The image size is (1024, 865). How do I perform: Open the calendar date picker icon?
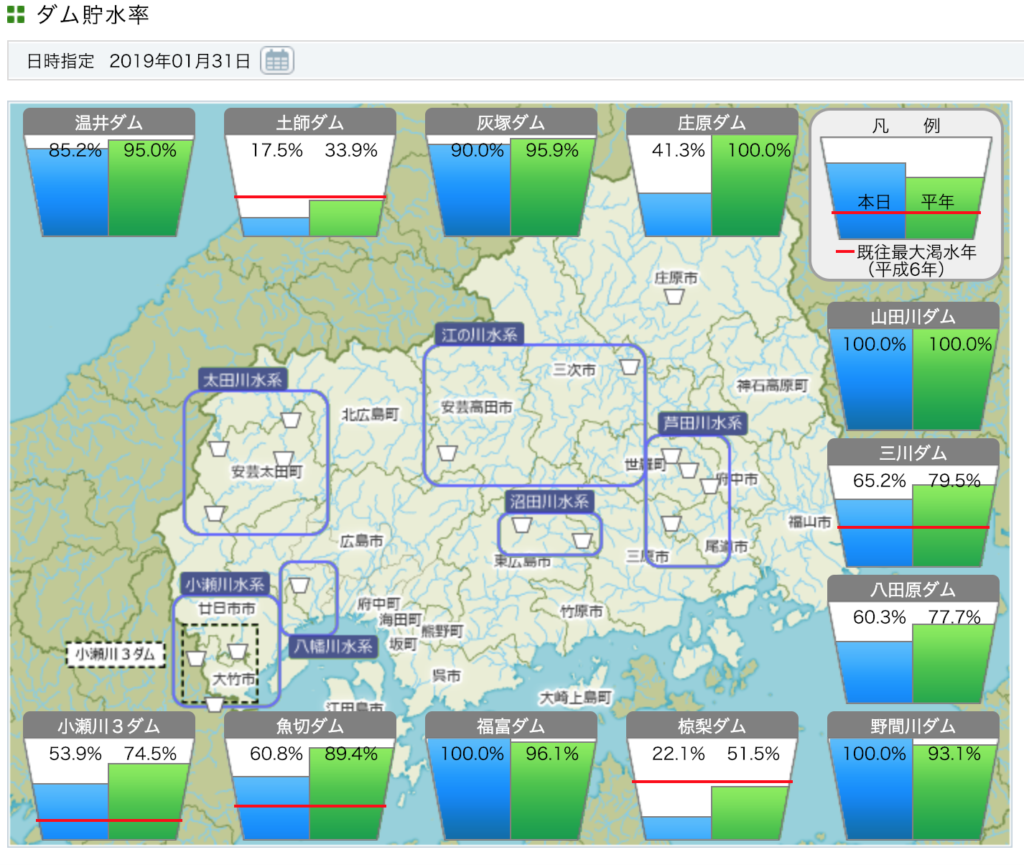[276, 60]
